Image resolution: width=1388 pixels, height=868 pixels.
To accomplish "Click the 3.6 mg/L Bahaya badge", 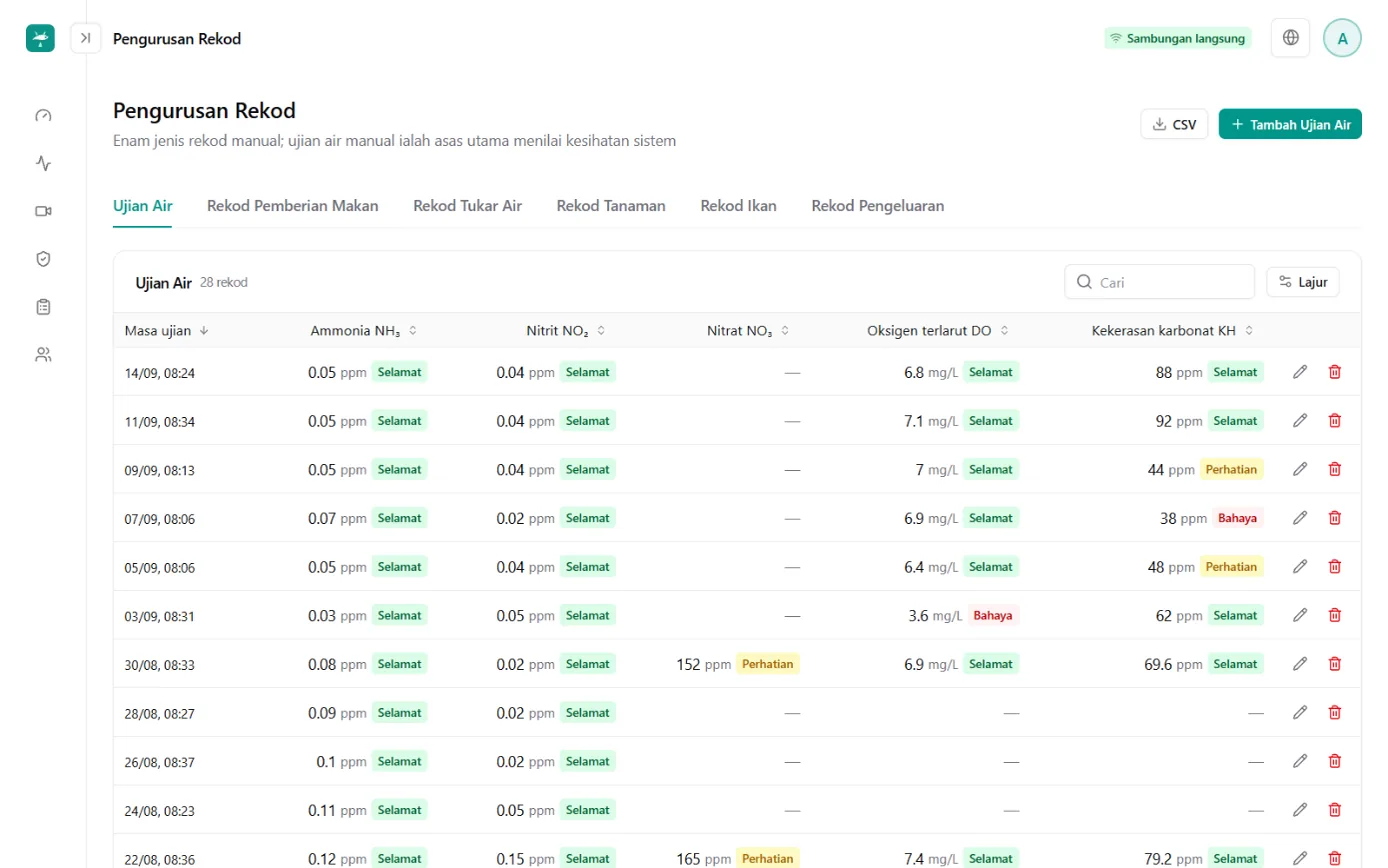I will pyautogui.click(x=993, y=615).
